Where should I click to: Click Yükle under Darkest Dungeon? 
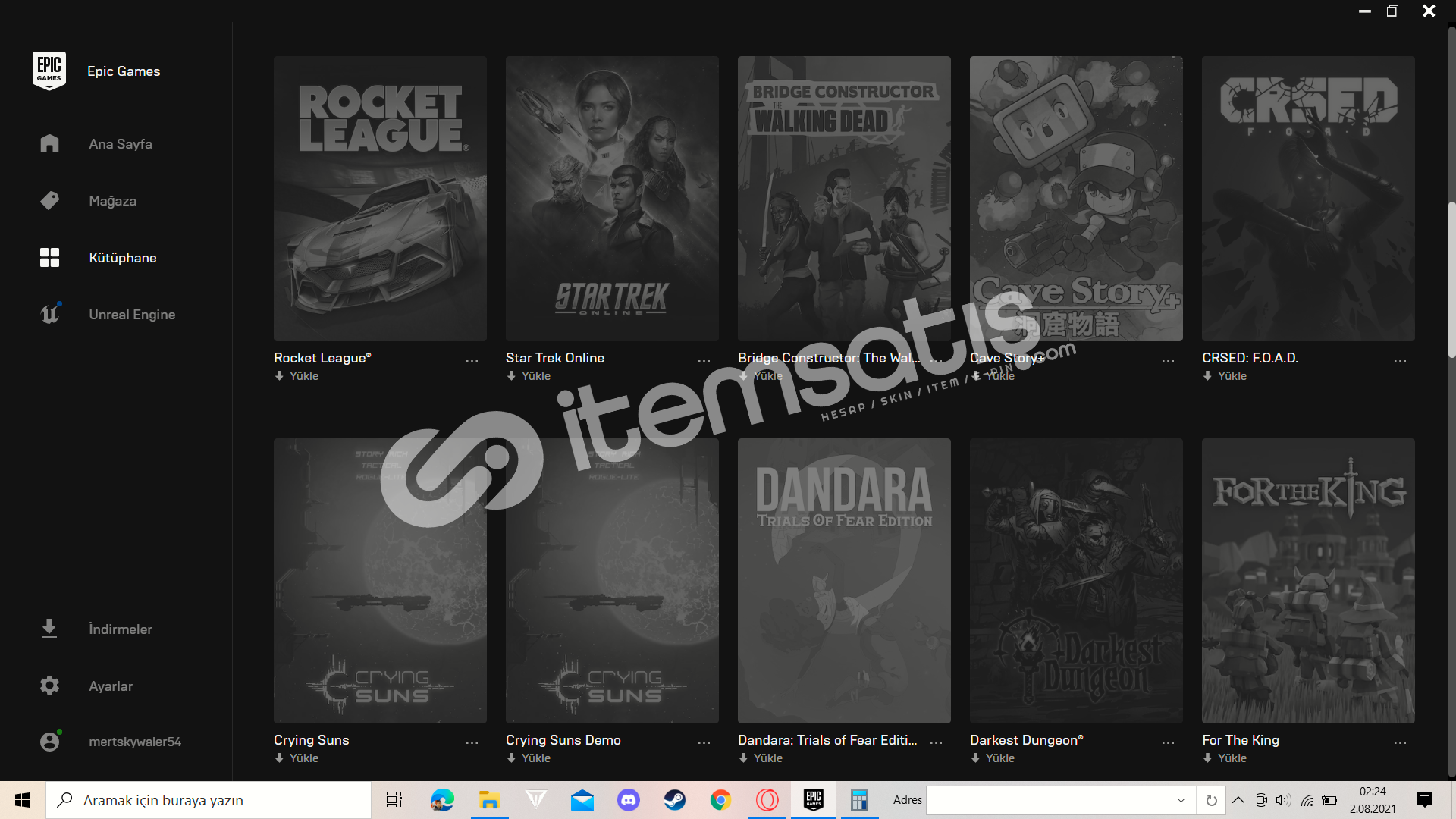[x=993, y=758]
